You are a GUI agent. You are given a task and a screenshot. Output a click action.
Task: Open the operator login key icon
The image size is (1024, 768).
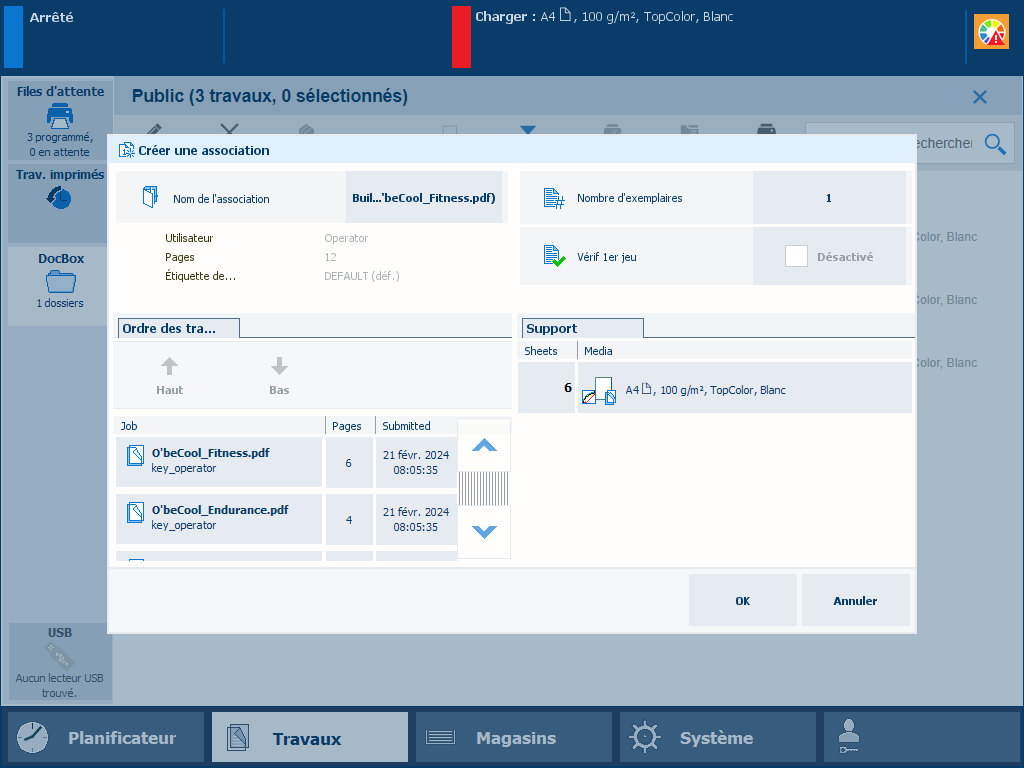849,738
